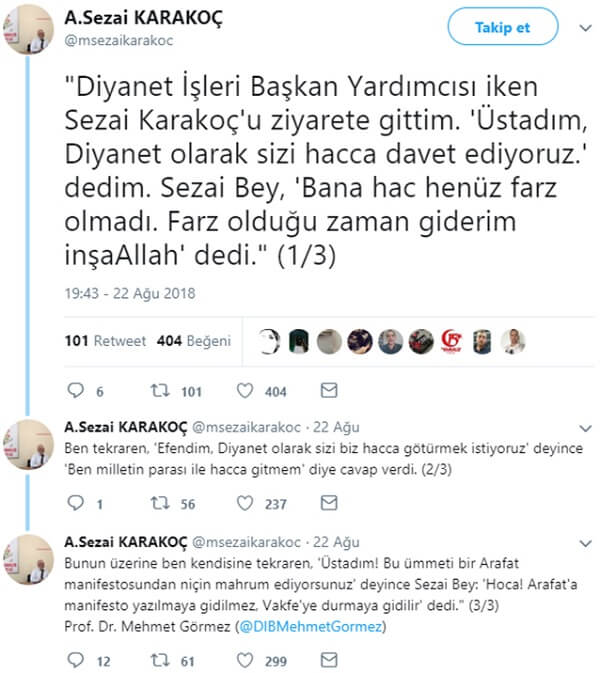Open the main tweet author's profile picture
Viewport: 600px width, 673px height.
pyautogui.click(x=28, y=29)
